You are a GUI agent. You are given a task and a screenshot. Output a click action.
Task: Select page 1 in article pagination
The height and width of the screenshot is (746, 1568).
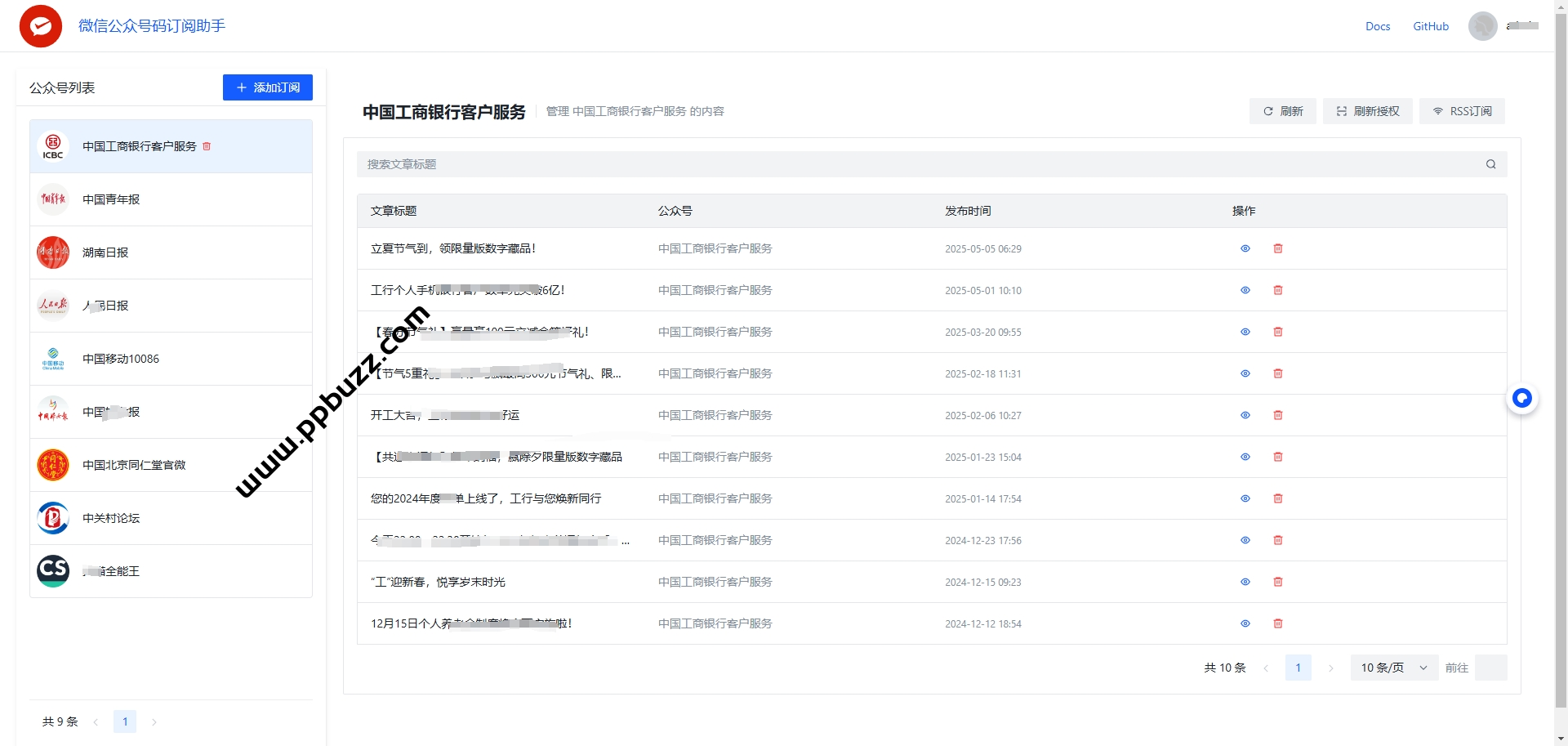coord(1298,668)
